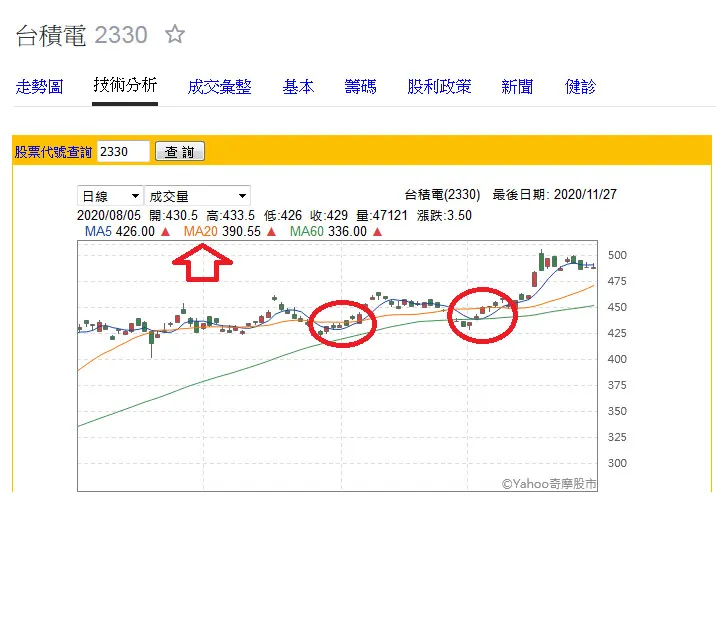Add 台積電 to favorites with star icon

(x=175, y=34)
